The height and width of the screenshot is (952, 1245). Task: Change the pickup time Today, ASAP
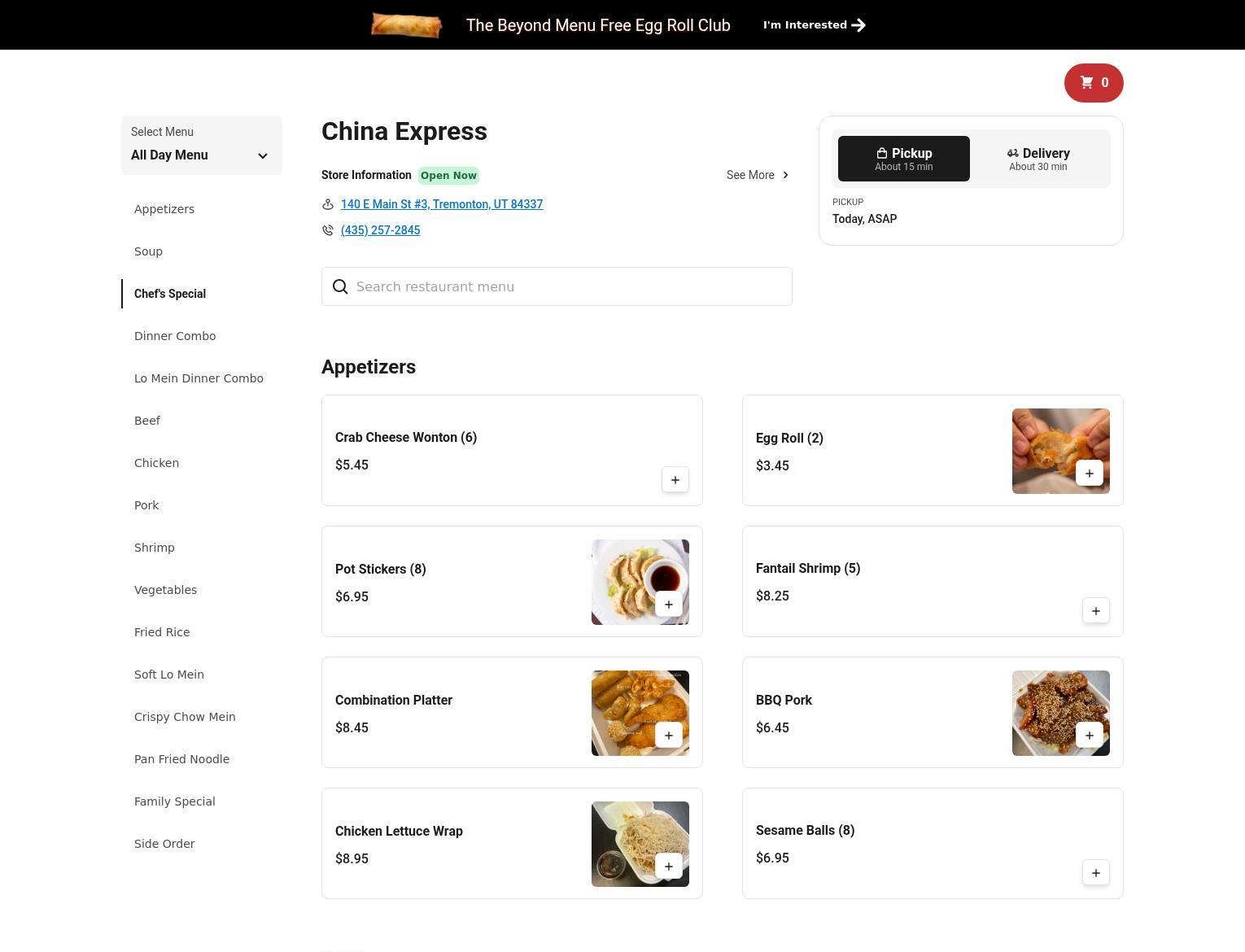click(865, 219)
